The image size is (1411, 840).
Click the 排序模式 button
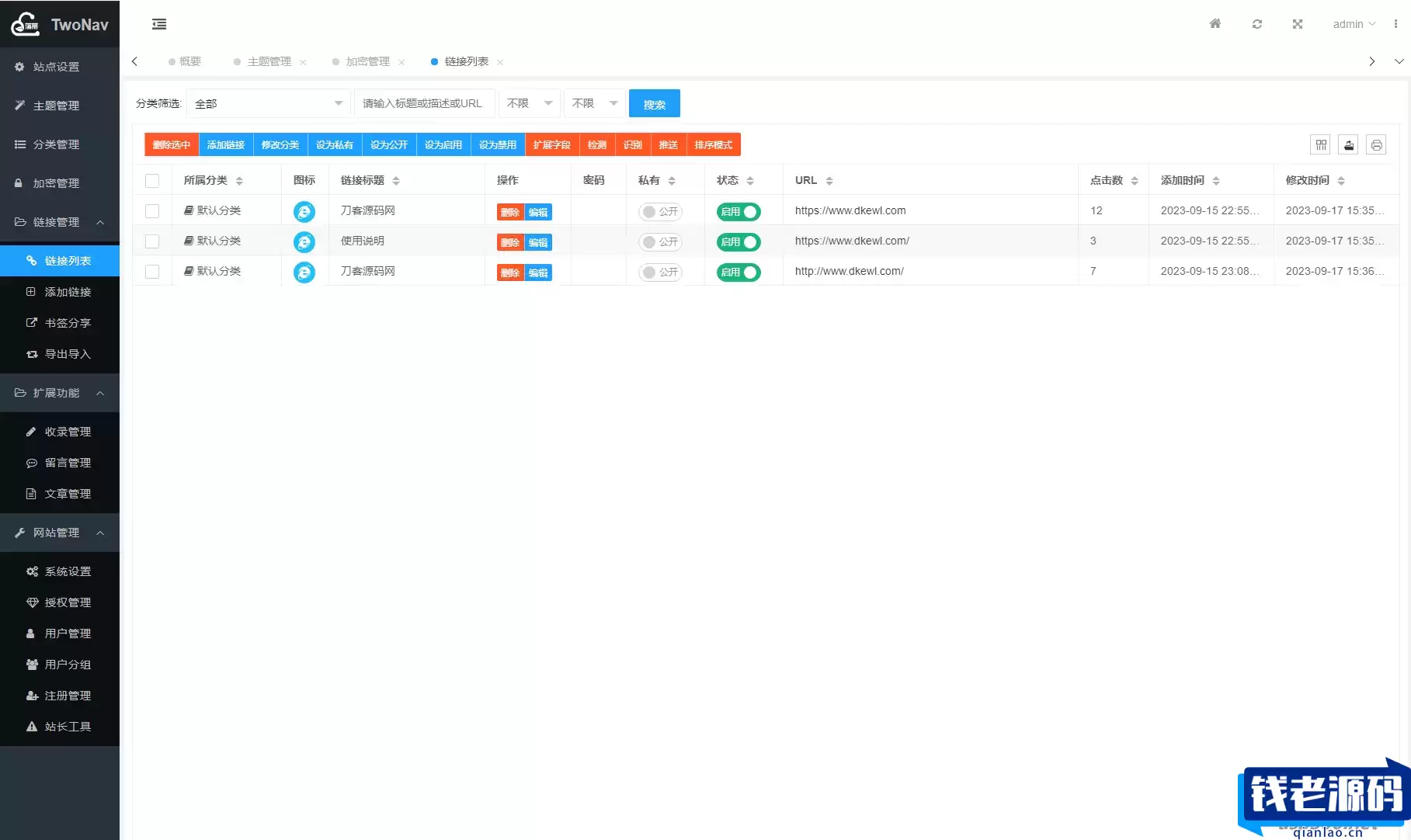pyautogui.click(x=714, y=145)
